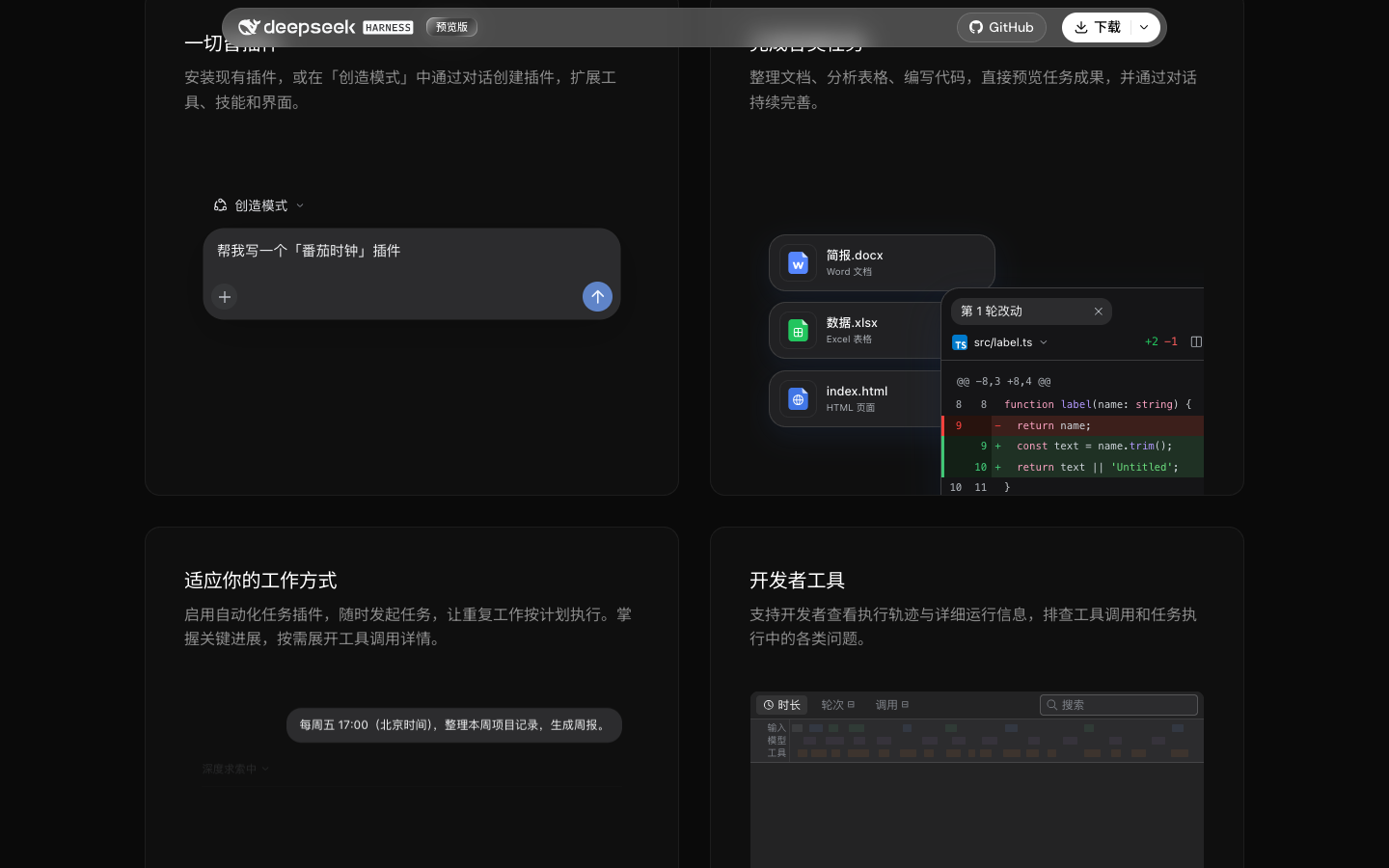The image size is (1389, 868).
Task: Select the 时长 tab
Action: 781,705
